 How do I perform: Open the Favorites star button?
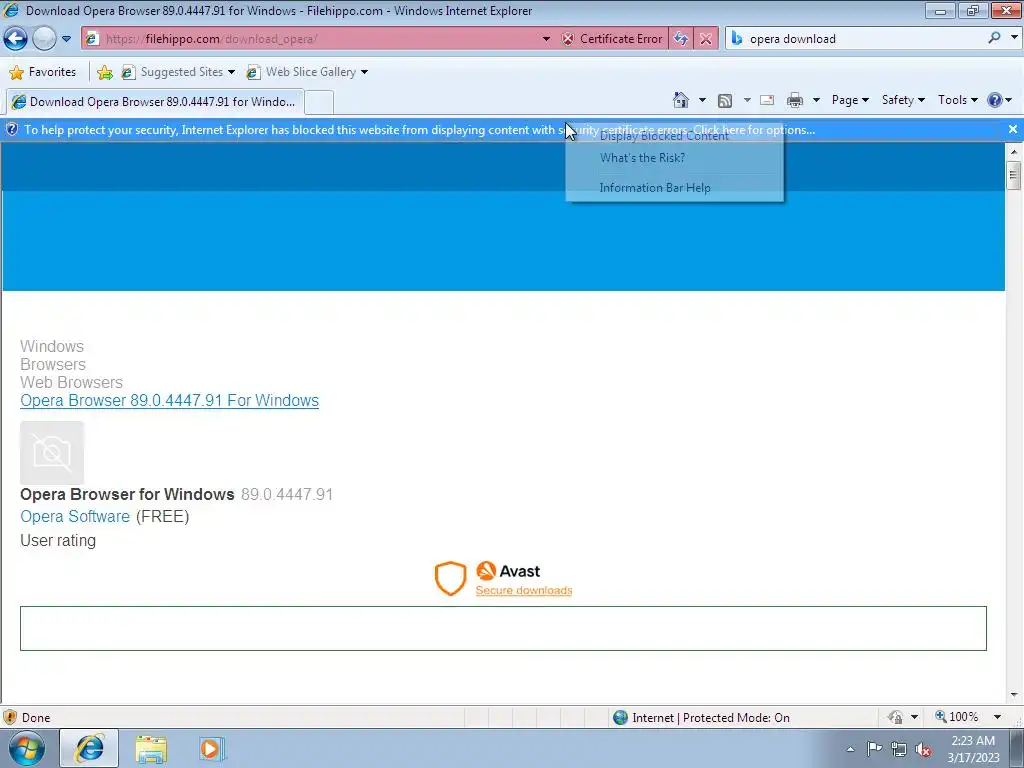[43, 72]
